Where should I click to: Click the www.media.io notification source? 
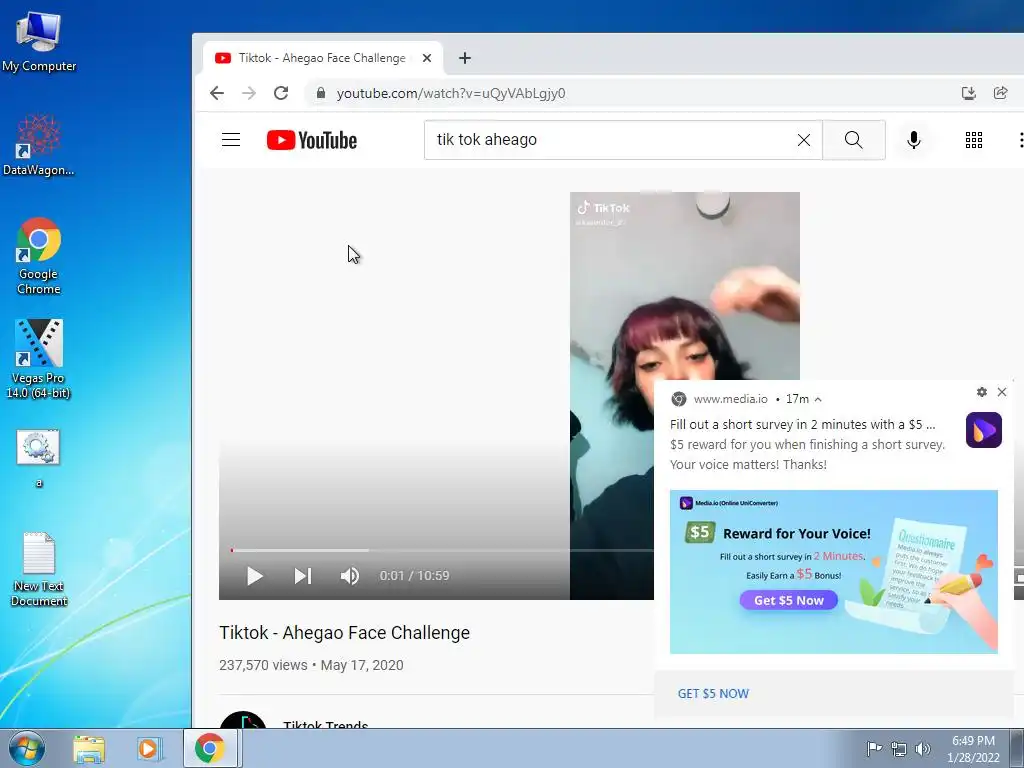point(730,399)
